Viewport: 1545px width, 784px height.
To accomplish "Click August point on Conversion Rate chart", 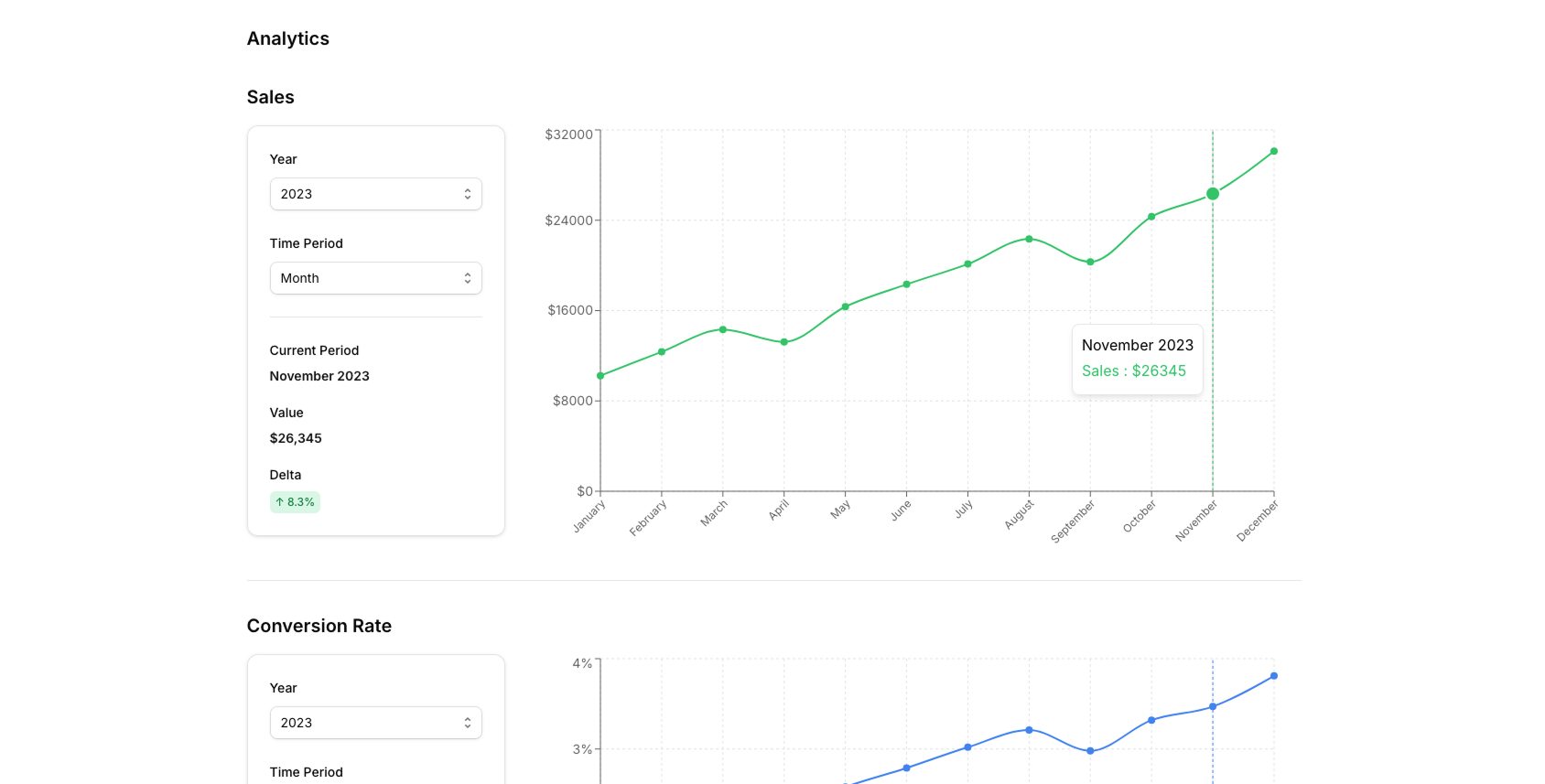I will [x=1029, y=730].
